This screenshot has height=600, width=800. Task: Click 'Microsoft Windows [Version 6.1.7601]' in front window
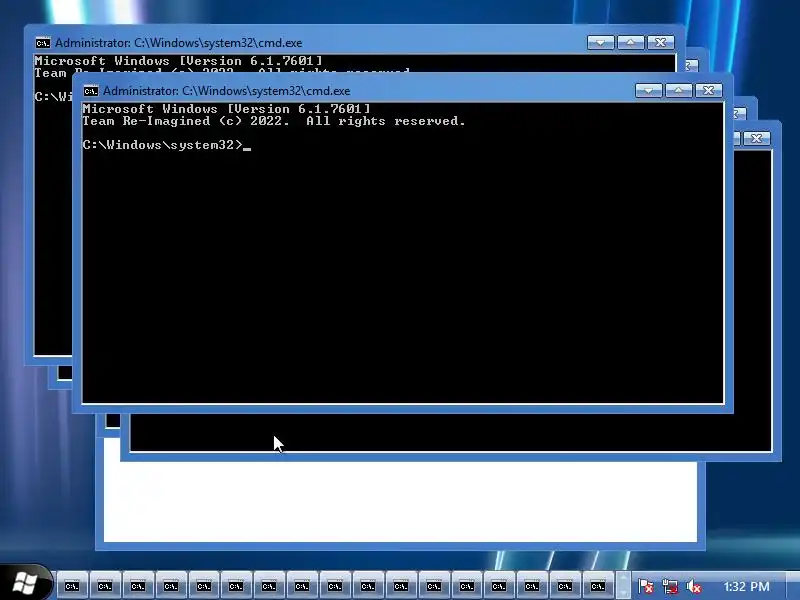pyautogui.click(x=227, y=109)
